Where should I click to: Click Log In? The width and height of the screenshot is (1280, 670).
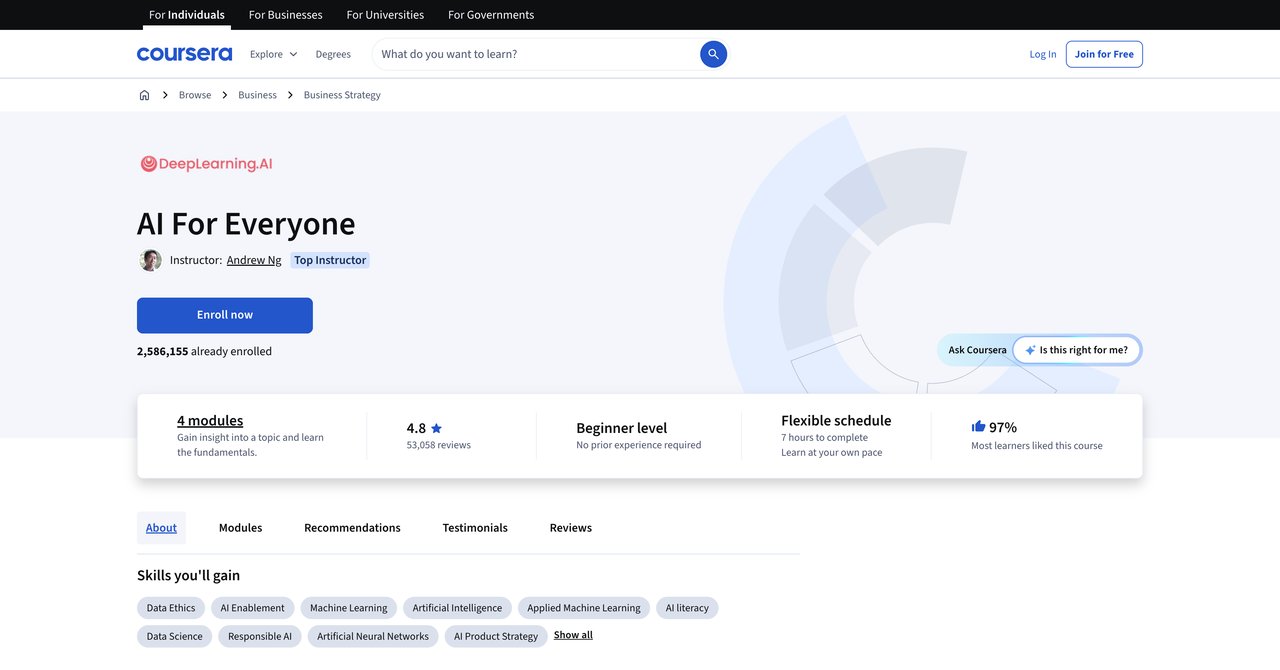point(1043,54)
